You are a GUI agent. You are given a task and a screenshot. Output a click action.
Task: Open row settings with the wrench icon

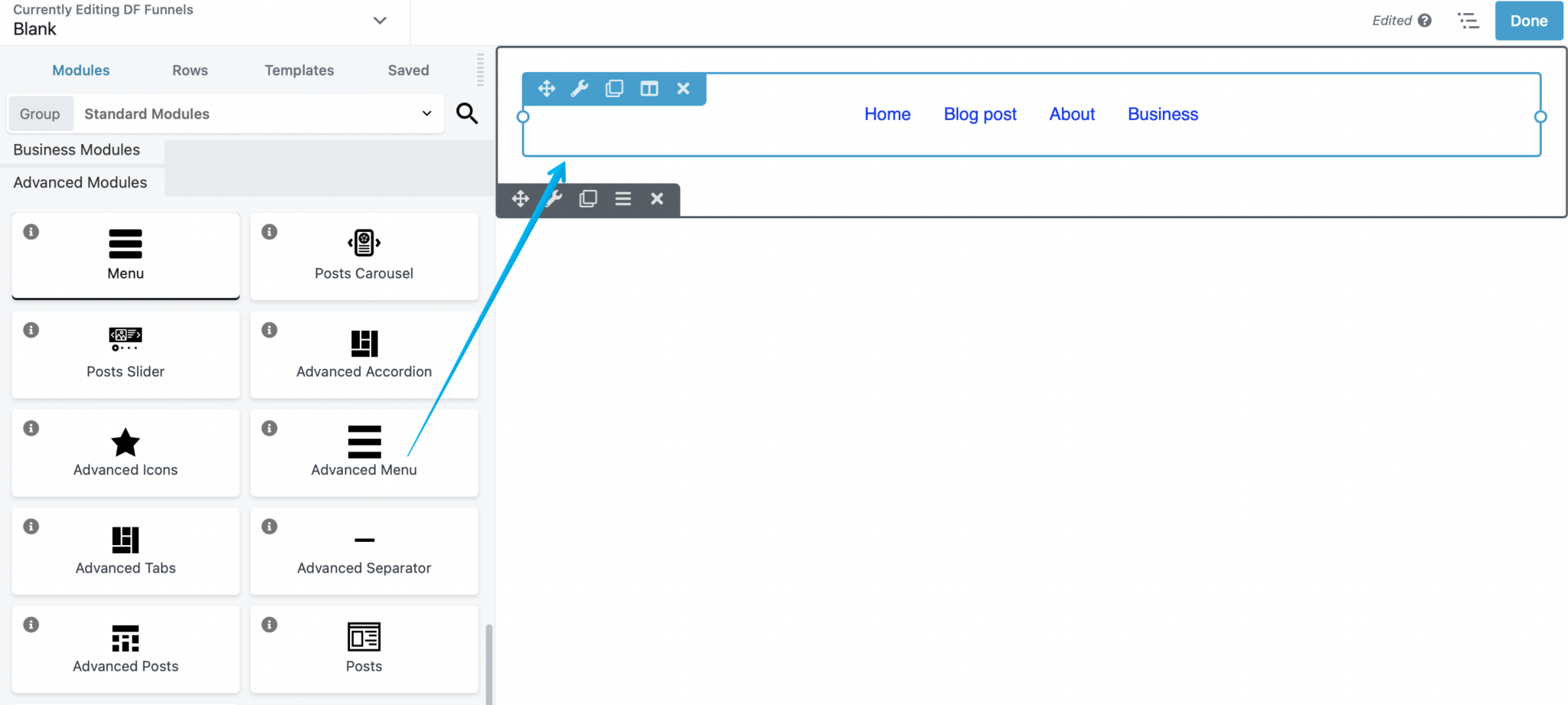coord(580,88)
